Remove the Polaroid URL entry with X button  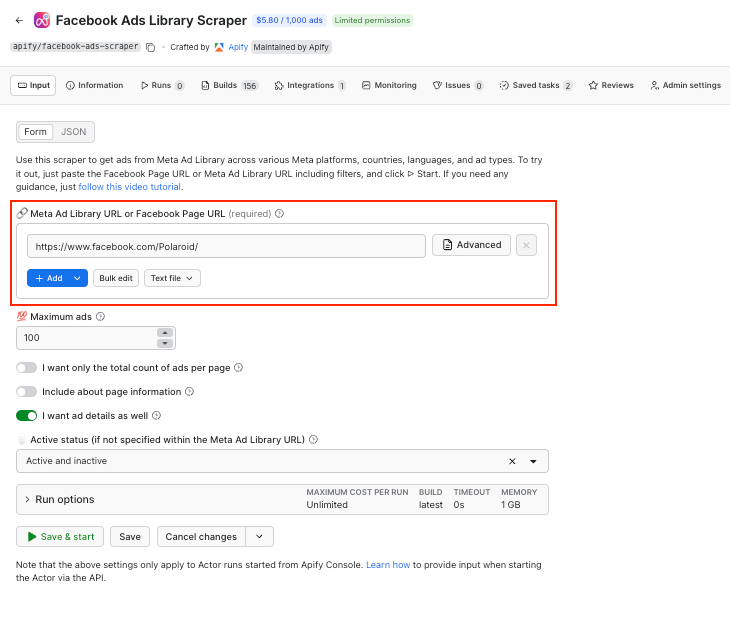click(526, 245)
